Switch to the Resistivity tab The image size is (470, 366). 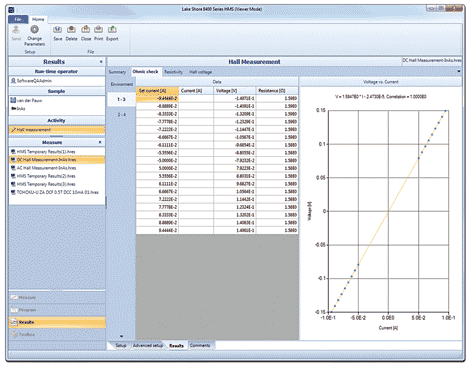tap(173, 72)
